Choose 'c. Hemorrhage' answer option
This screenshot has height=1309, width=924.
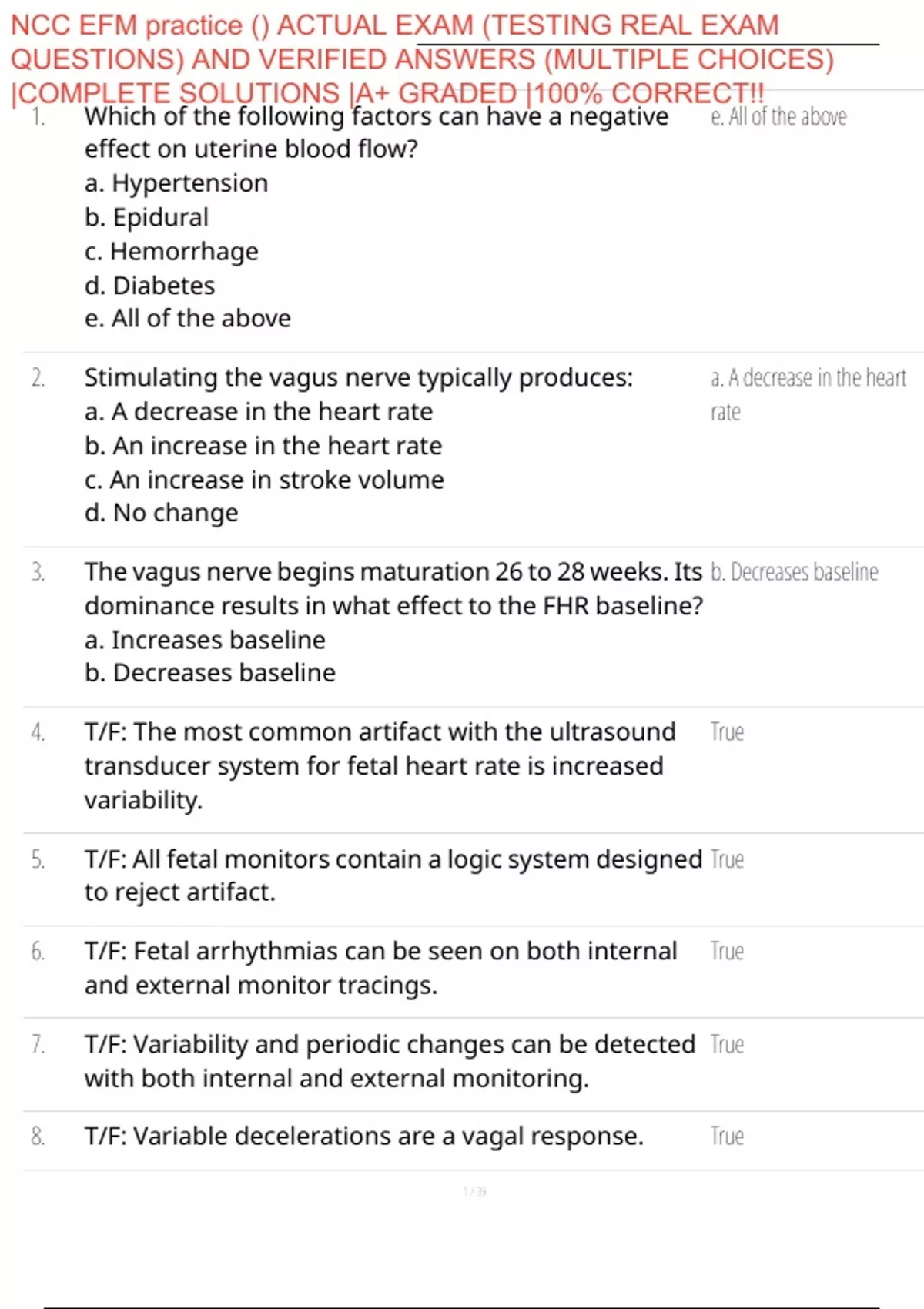point(172,251)
